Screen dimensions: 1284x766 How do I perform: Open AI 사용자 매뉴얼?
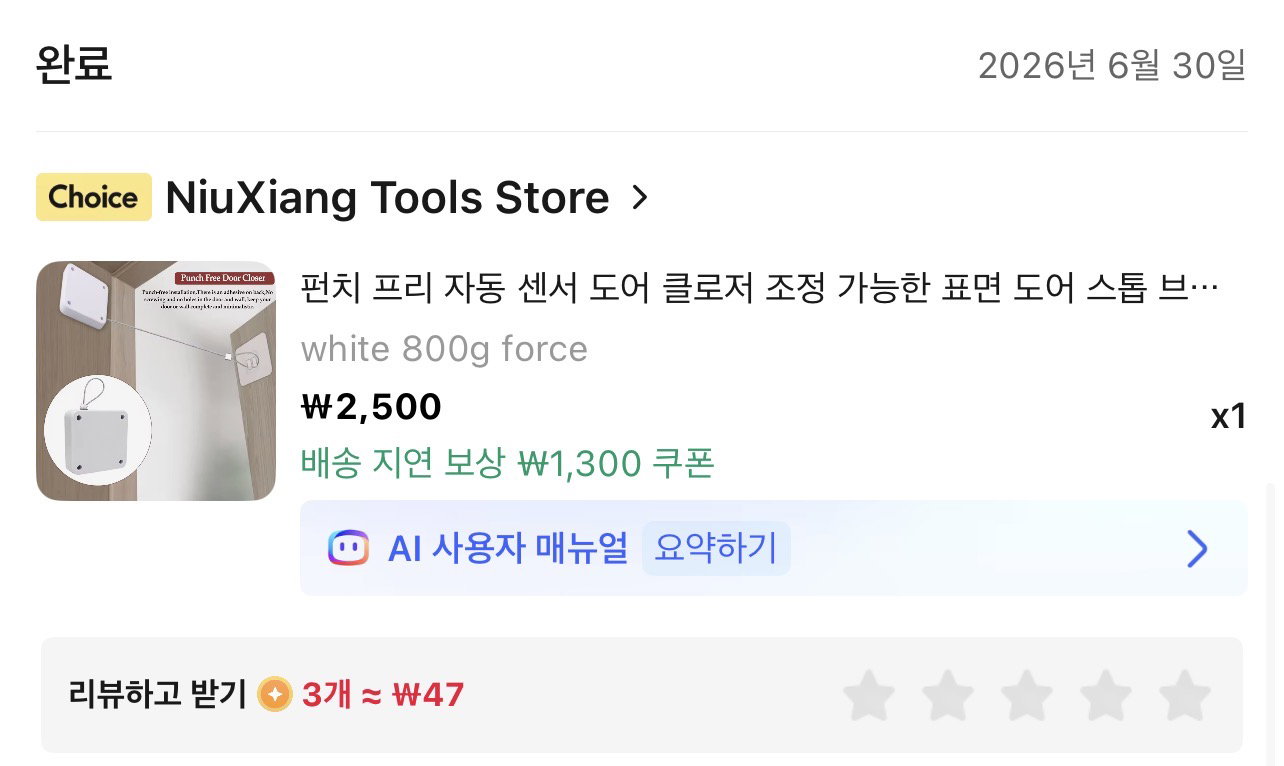point(508,548)
